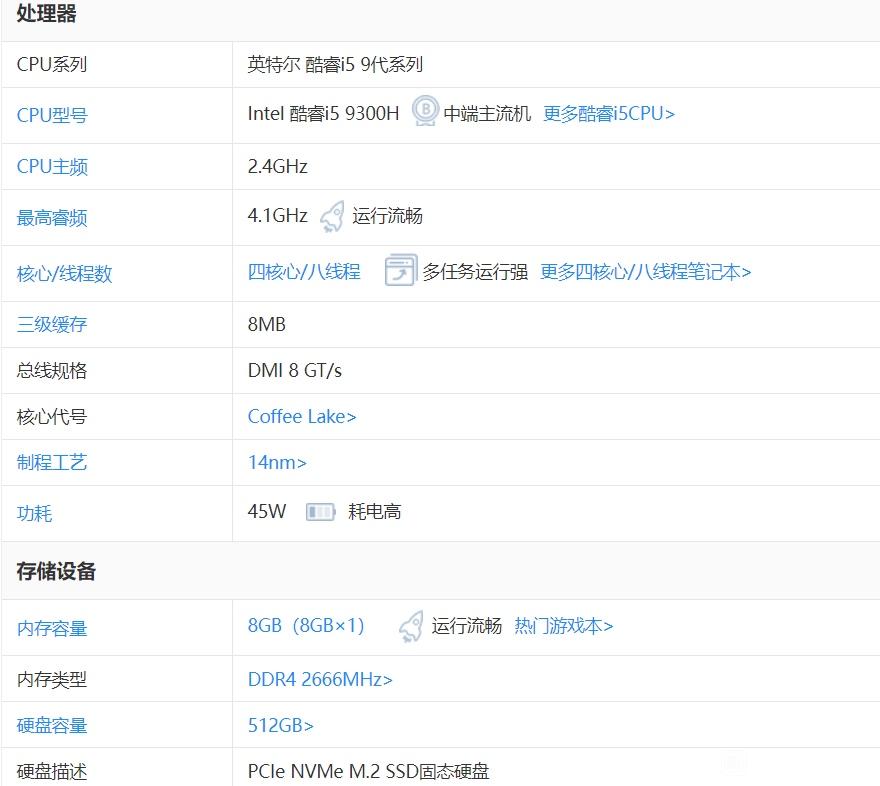Click the 45W power value
This screenshot has width=880, height=786.
[x=267, y=511]
